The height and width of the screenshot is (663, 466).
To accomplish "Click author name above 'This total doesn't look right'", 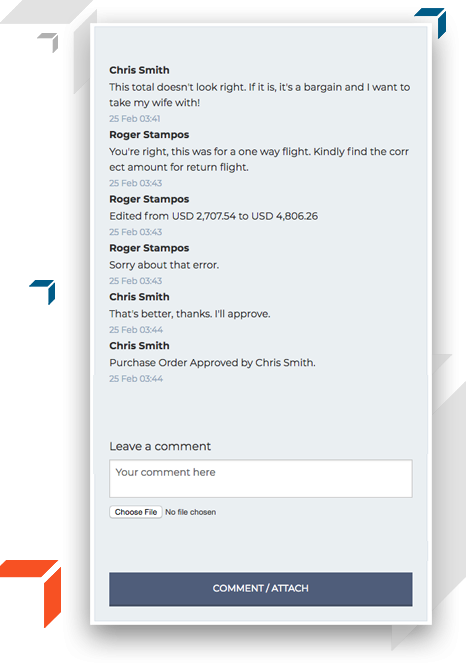I will pyautogui.click(x=139, y=70).
